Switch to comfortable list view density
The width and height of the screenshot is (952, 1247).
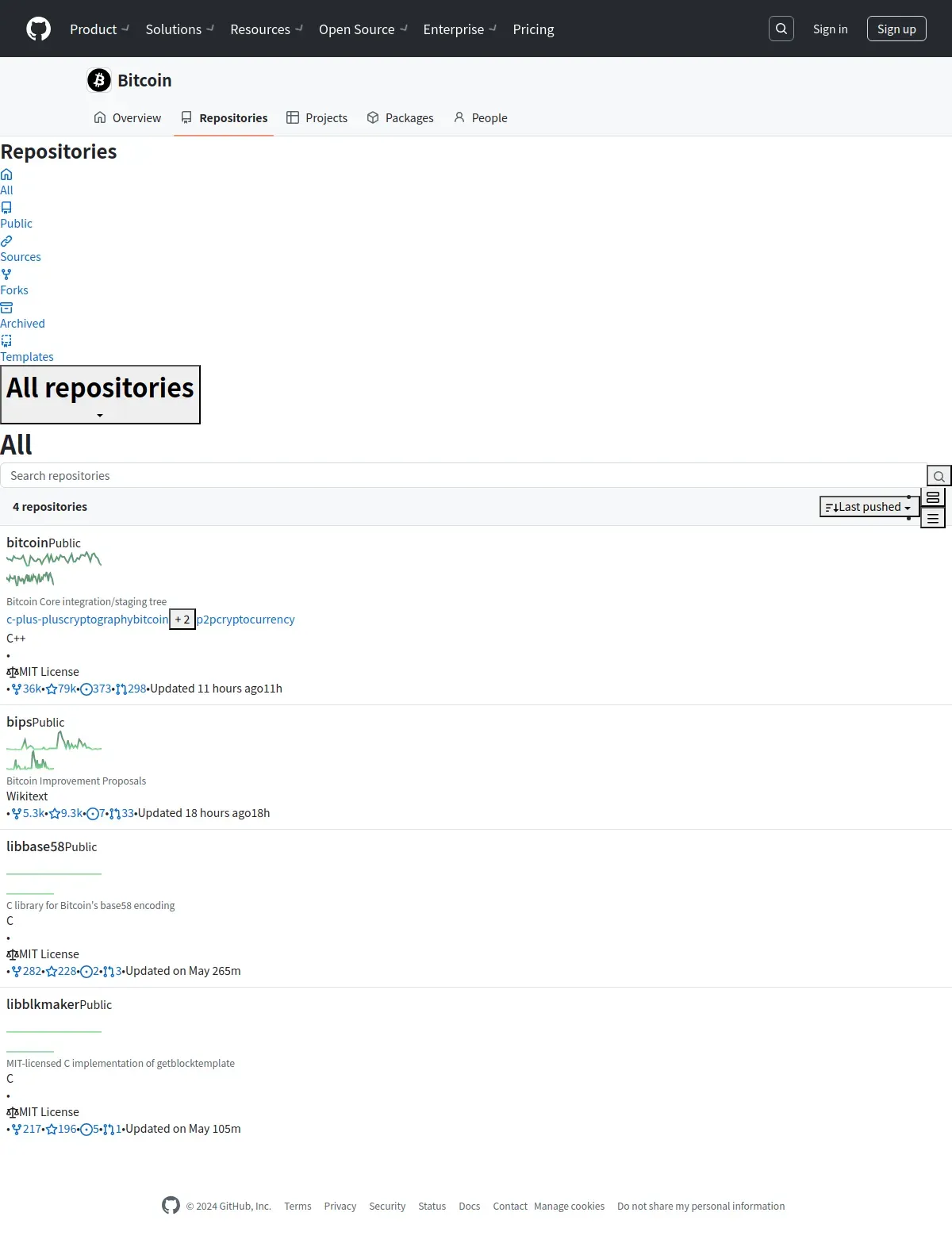pyautogui.click(x=933, y=497)
